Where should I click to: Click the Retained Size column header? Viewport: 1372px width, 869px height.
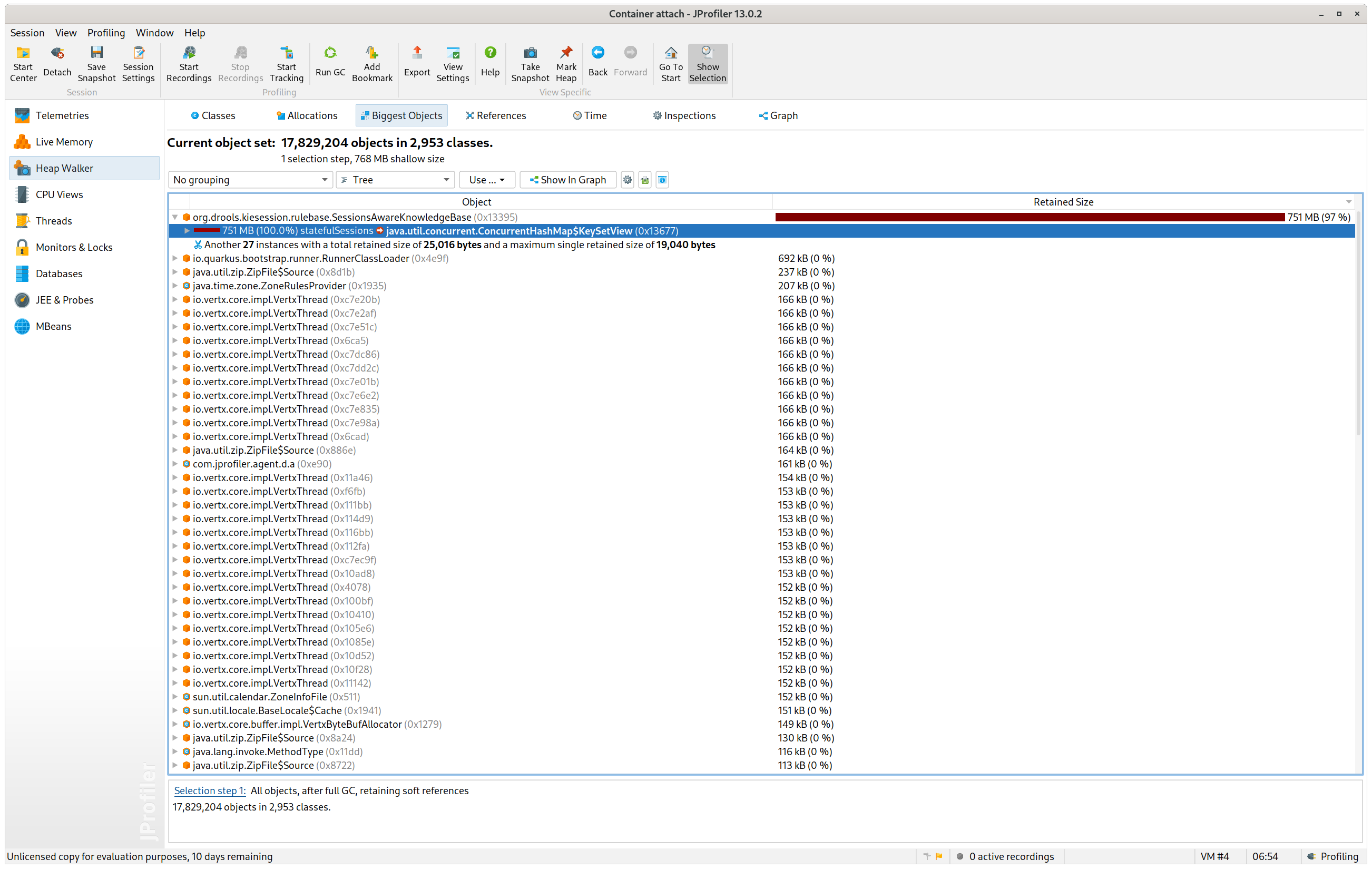click(x=1063, y=202)
